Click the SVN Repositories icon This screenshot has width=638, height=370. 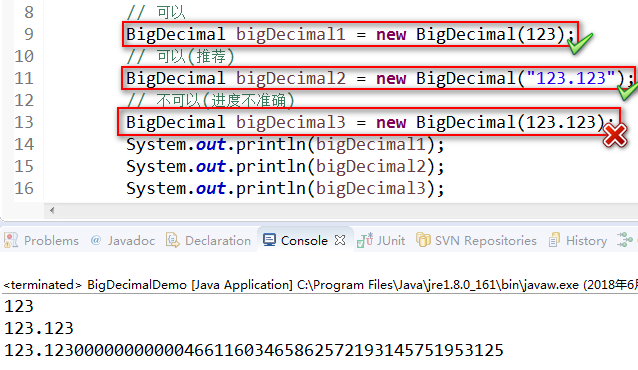(x=423, y=240)
